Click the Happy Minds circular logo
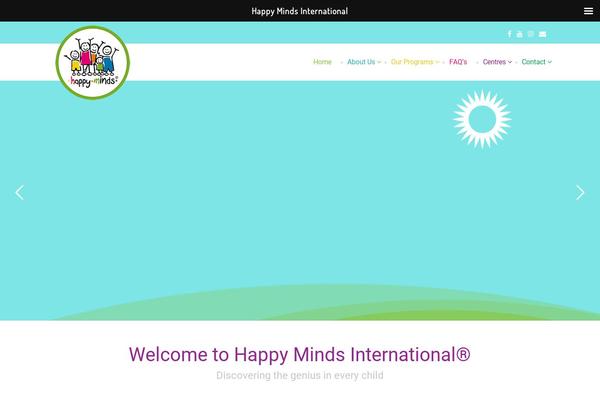600x400 pixels. point(93,63)
